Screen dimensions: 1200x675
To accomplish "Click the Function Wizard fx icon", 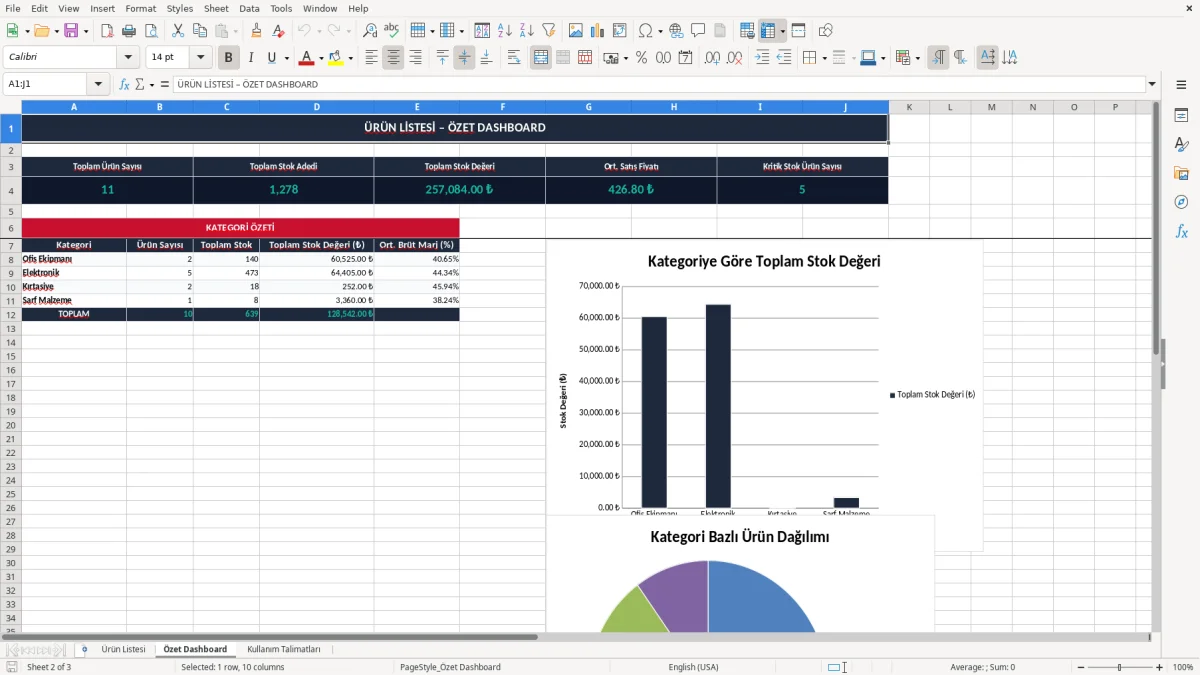I will pos(124,85).
